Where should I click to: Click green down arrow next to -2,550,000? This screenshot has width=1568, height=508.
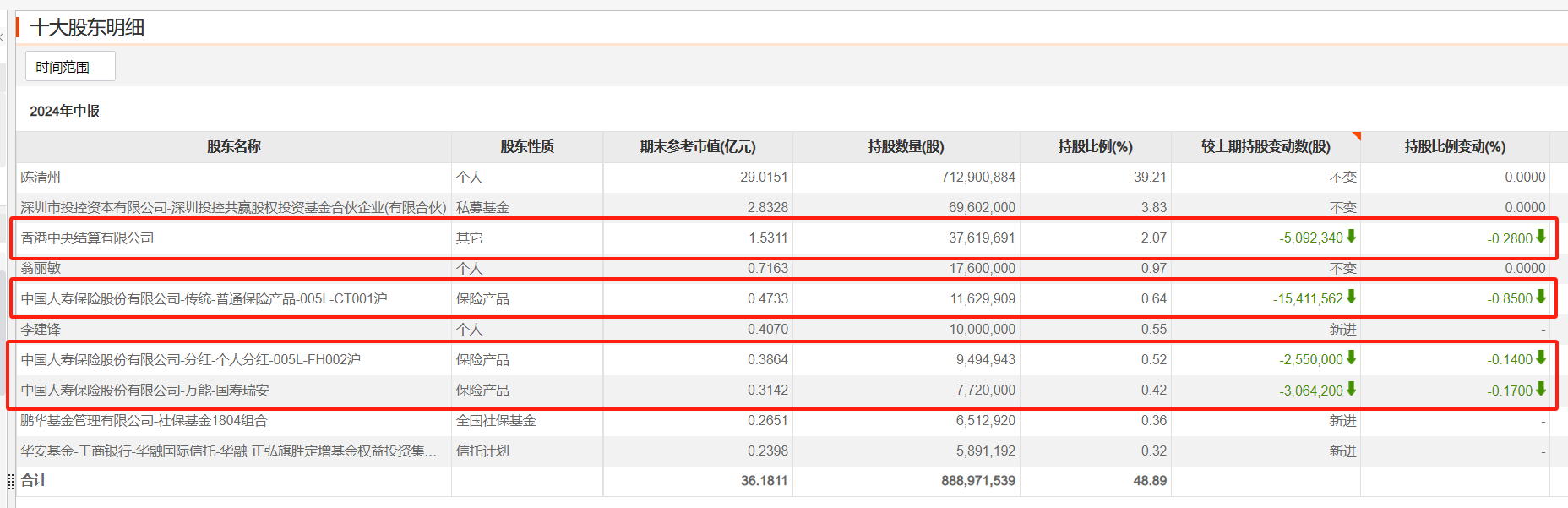[1351, 358]
